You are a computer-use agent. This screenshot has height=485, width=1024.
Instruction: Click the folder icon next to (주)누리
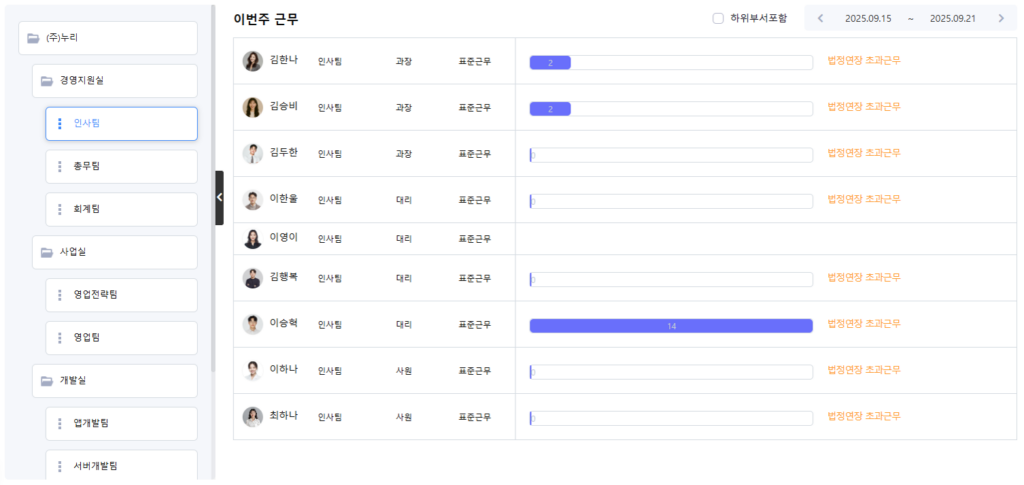click(x=33, y=38)
